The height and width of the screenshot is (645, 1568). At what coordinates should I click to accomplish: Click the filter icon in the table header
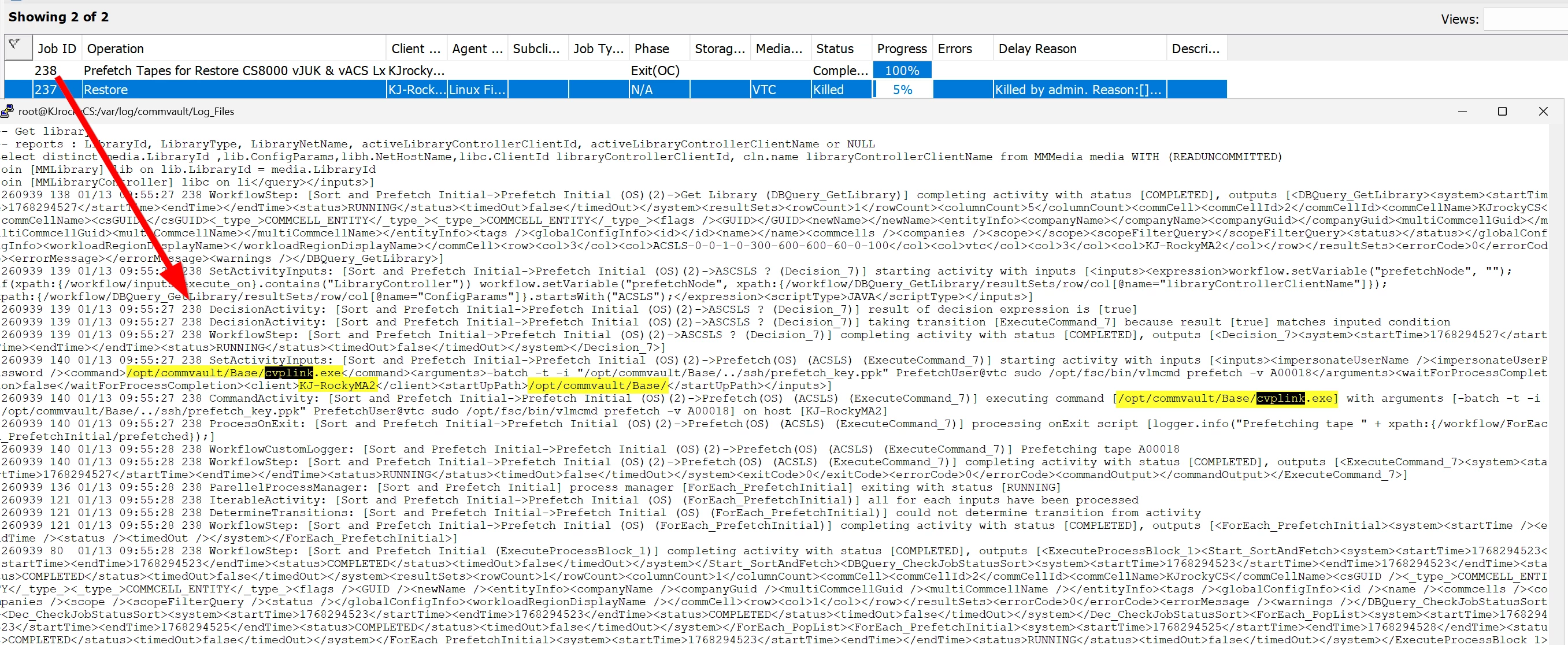click(16, 46)
